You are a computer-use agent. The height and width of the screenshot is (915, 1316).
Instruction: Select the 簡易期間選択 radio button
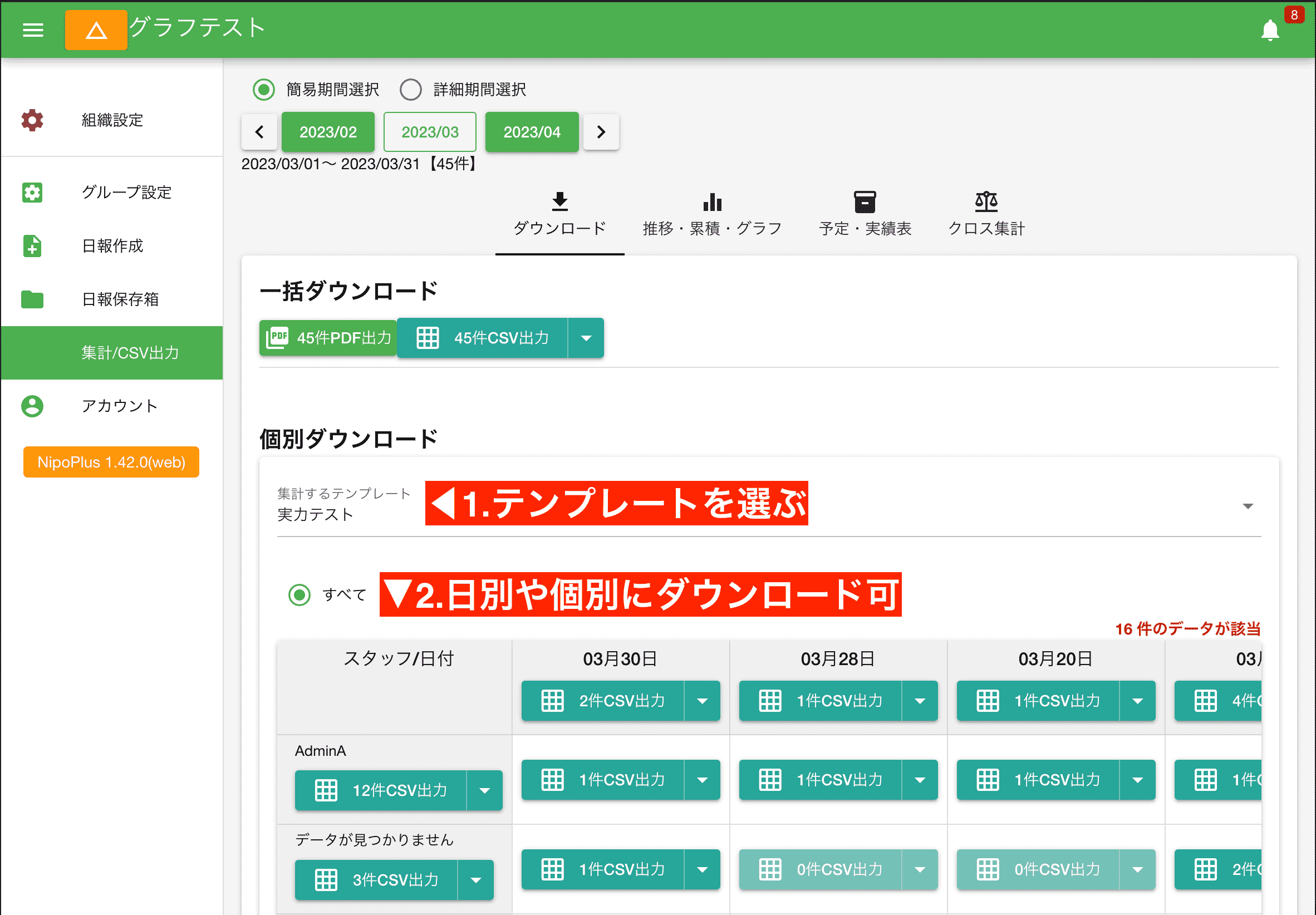tap(264, 90)
